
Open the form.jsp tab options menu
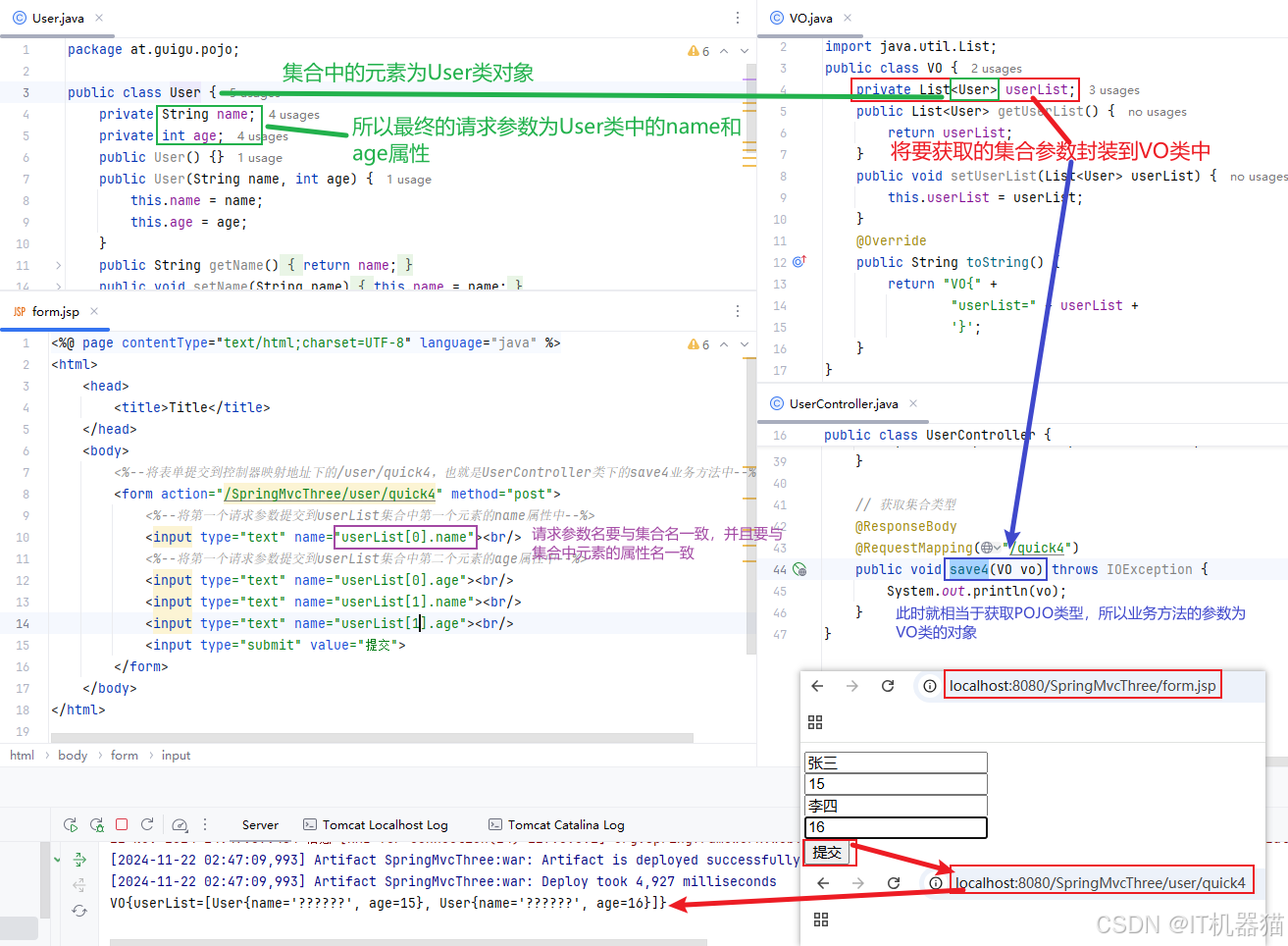tap(738, 311)
